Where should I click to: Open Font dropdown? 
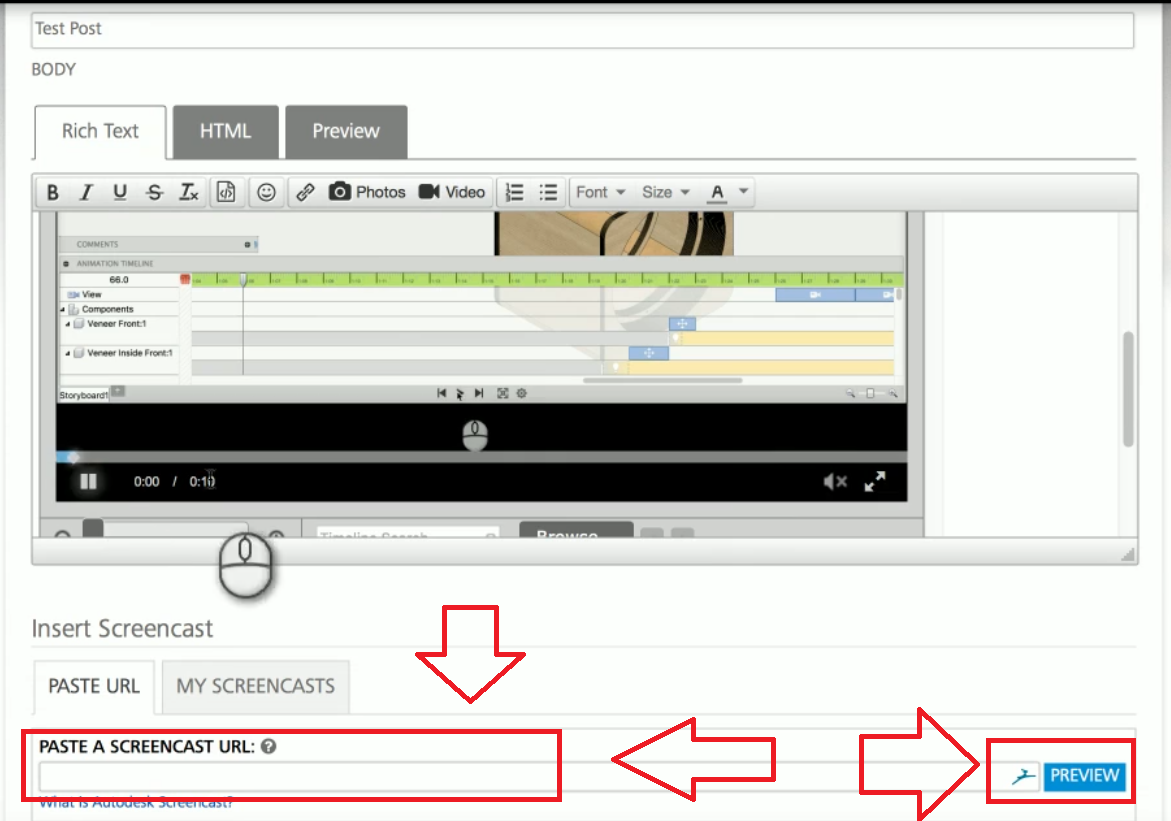(x=600, y=193)
